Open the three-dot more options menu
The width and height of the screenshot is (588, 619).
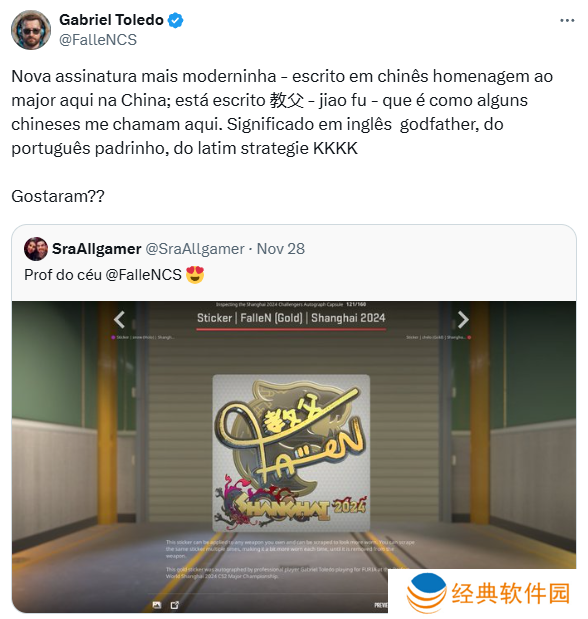[x=567, y=21]
